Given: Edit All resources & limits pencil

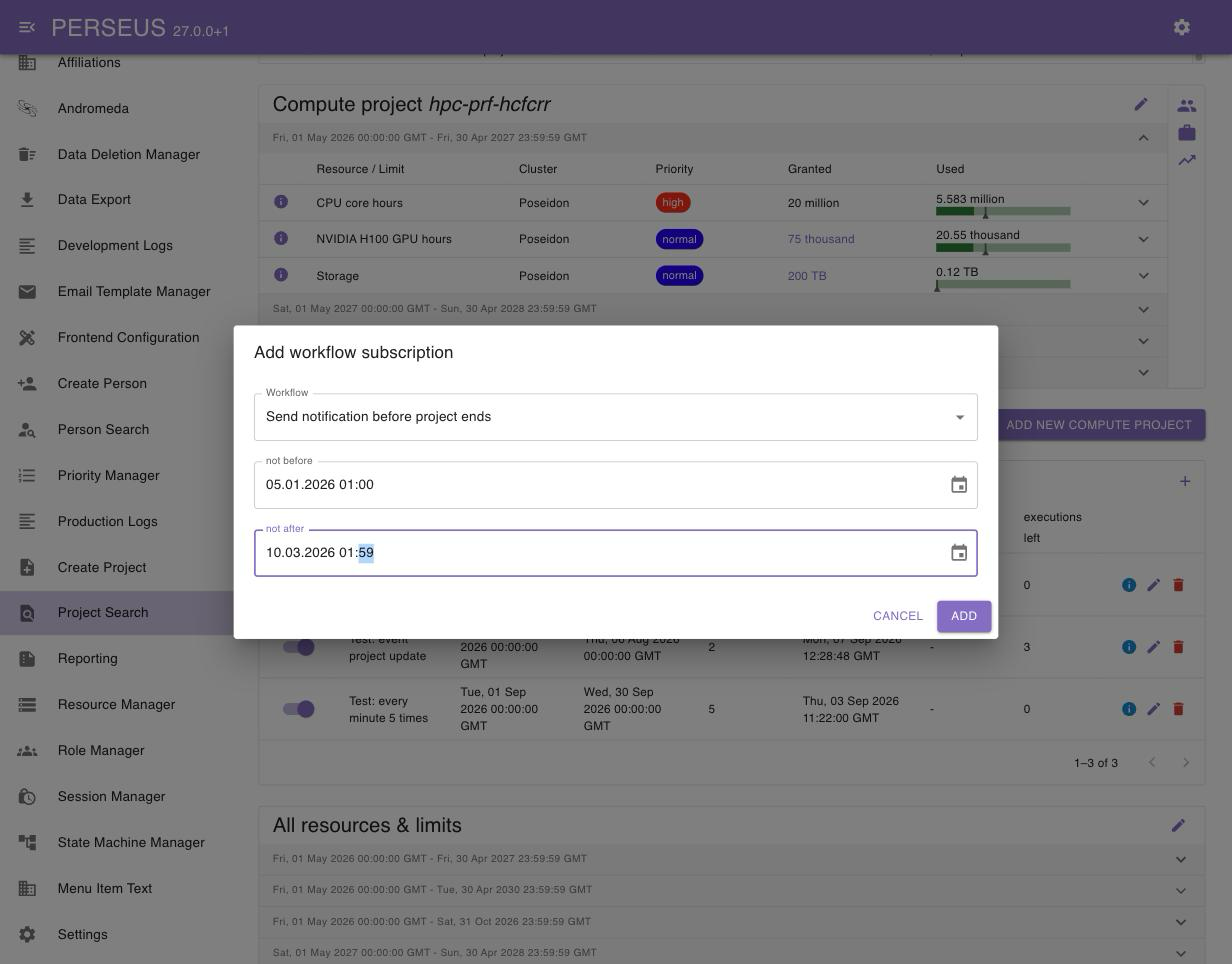Looking at the screenshot, I should (x=1178, y=825).
